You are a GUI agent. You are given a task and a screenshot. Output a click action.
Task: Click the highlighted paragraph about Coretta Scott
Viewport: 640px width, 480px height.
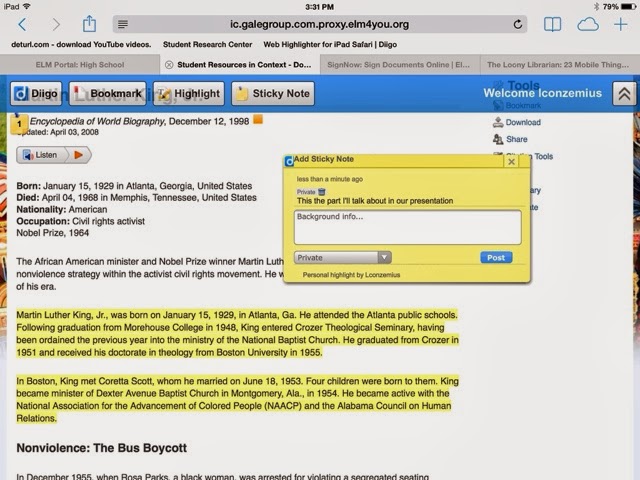click(x=238, y=400)
